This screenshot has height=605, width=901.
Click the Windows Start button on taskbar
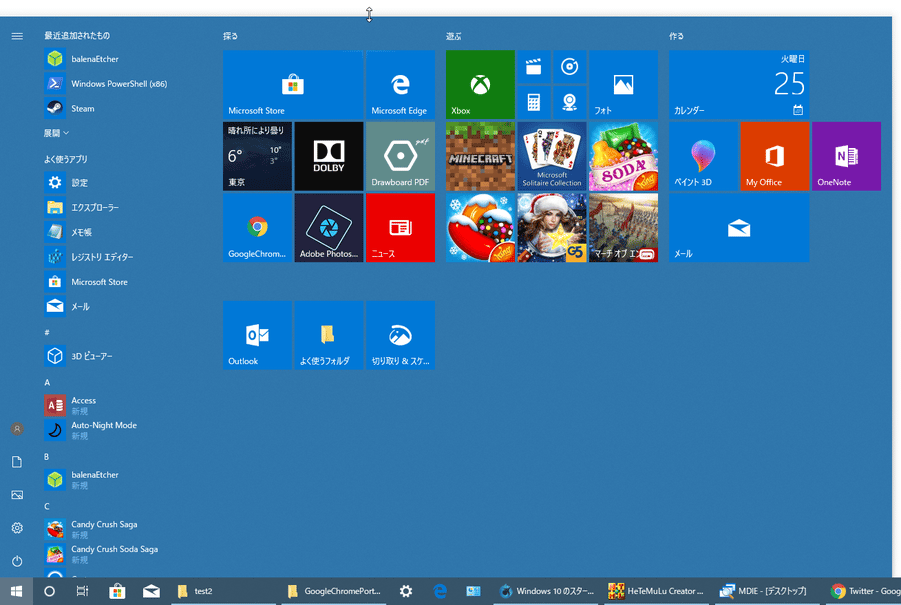(16, 591)
